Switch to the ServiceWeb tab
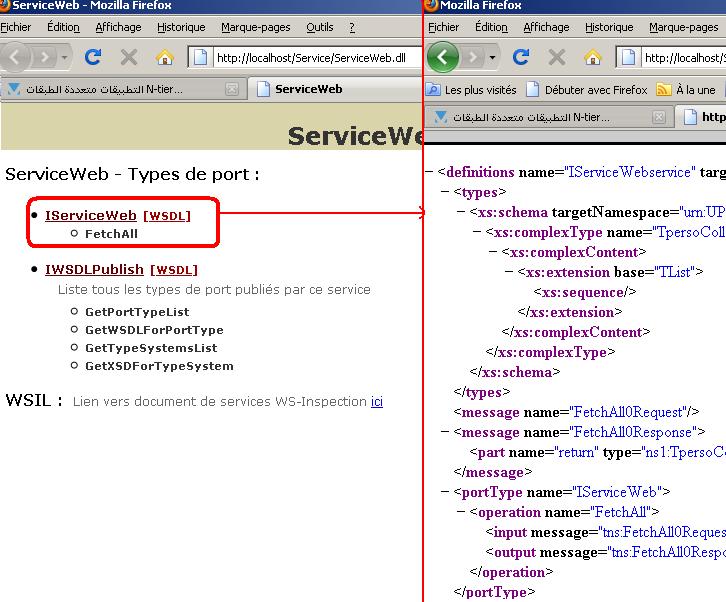Screen dimensions: 726x602 pyautogui.click(x=308, y=89)
